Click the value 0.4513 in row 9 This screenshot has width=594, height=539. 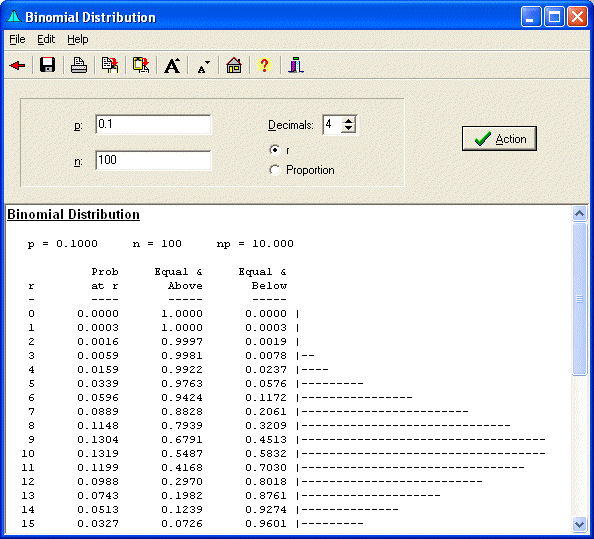point(266,440)
